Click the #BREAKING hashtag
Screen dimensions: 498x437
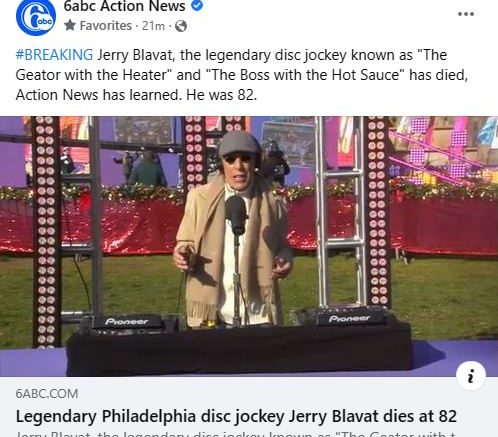coord(54,55)
